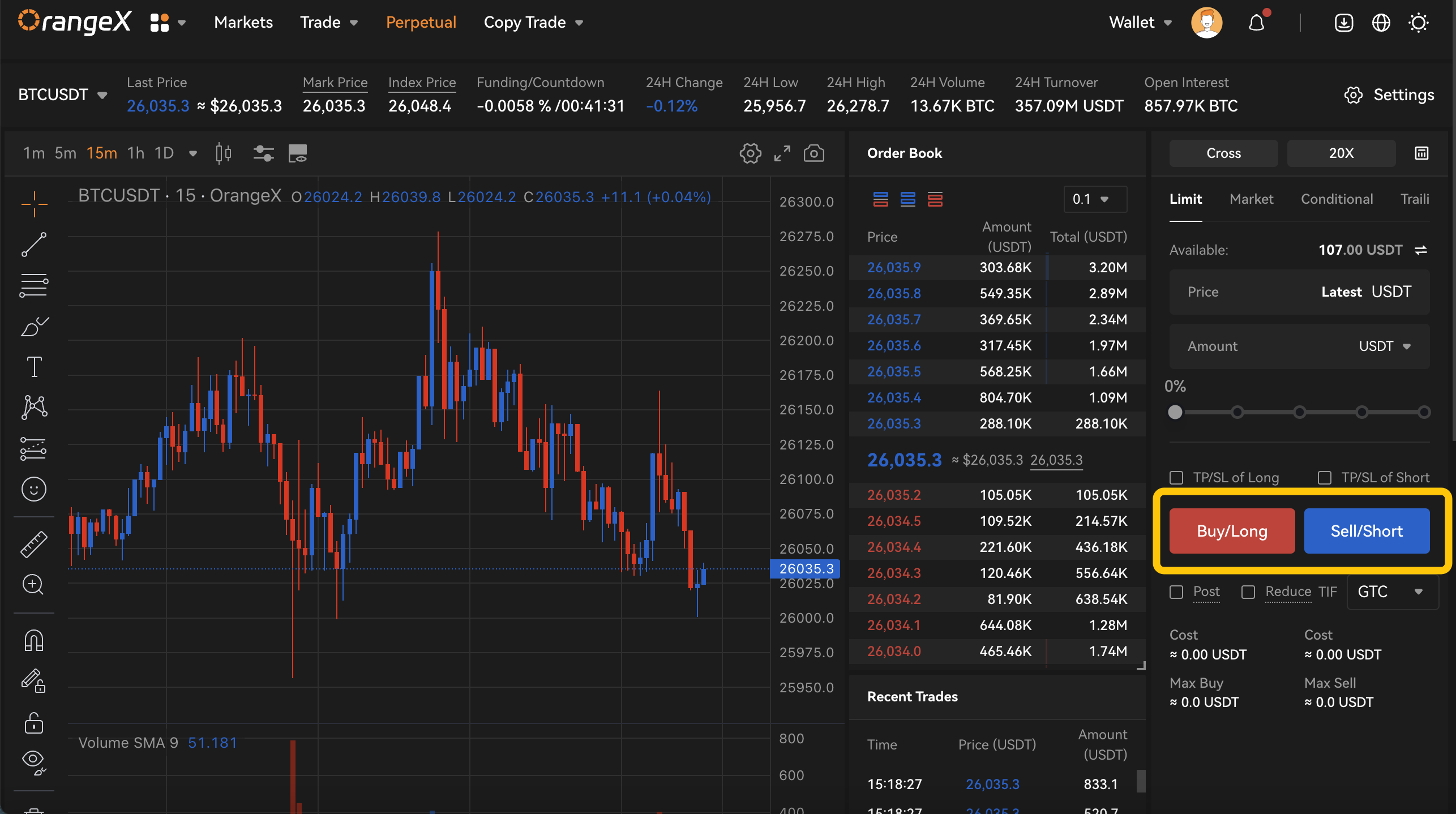
Task: Open the apps grid dropdown
Action: (x=168, y=23)
